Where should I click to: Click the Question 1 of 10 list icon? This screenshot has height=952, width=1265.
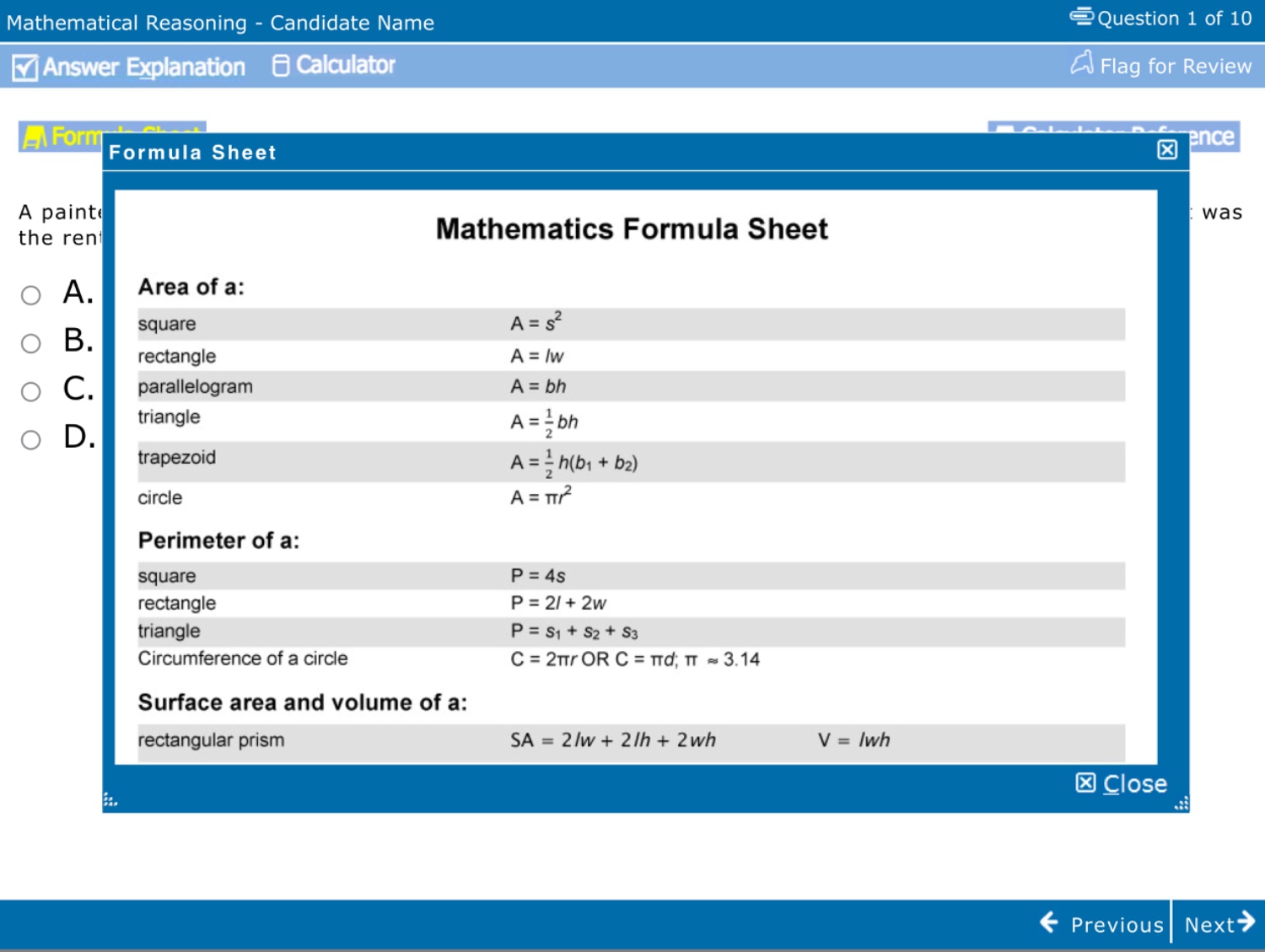click(1081, 16)
